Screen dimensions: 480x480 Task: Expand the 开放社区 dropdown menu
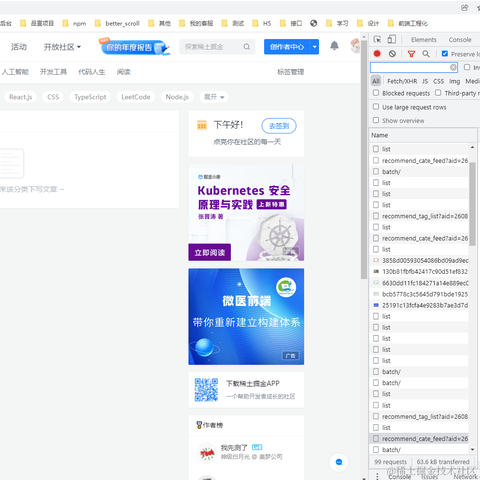pos(62,47)
